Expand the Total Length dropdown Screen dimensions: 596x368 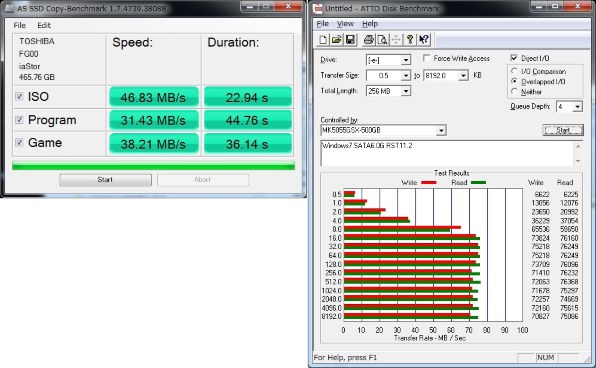(x=406, y=91)
